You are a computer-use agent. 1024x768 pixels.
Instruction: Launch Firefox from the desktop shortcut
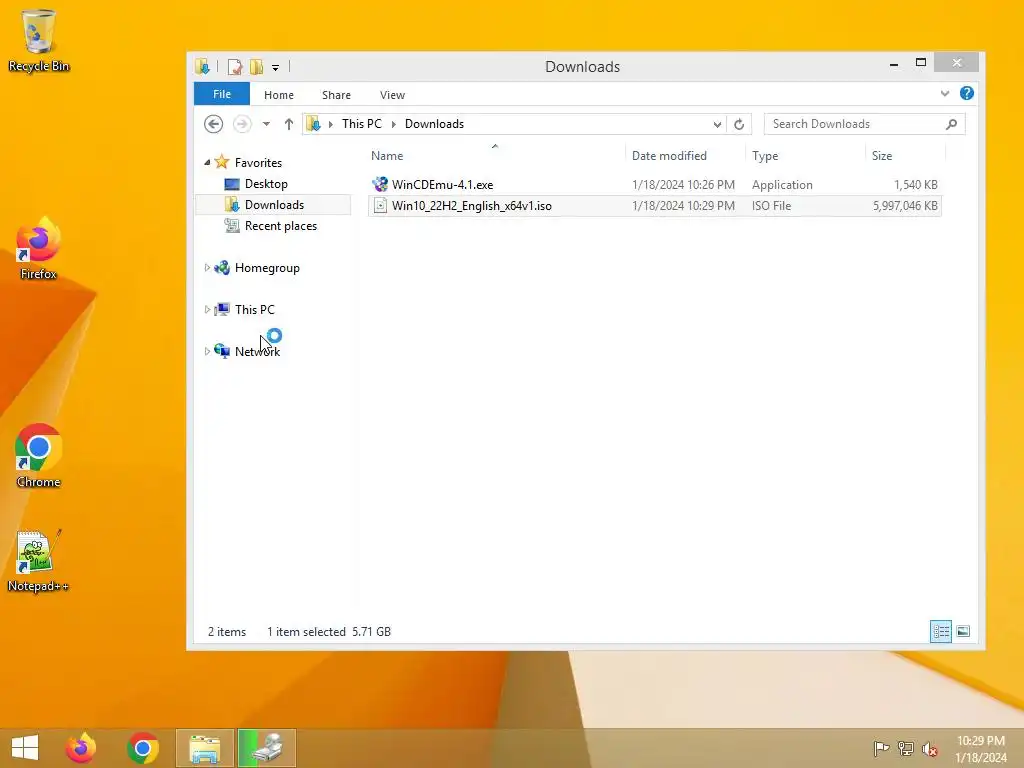[39, 249]
